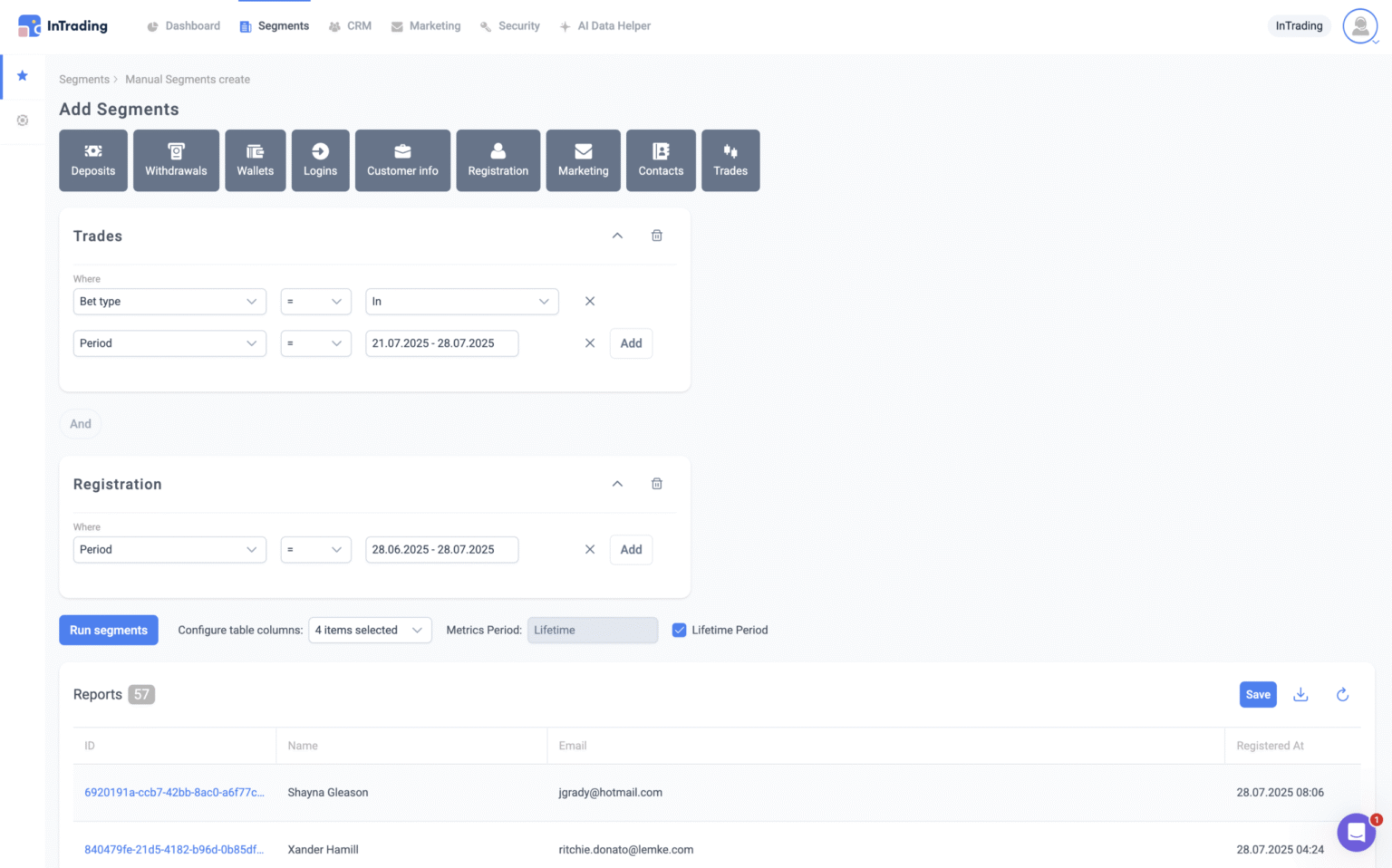Click the Reports count badge 57
The width and height of the screenshot is (1392, 868).
141,695
